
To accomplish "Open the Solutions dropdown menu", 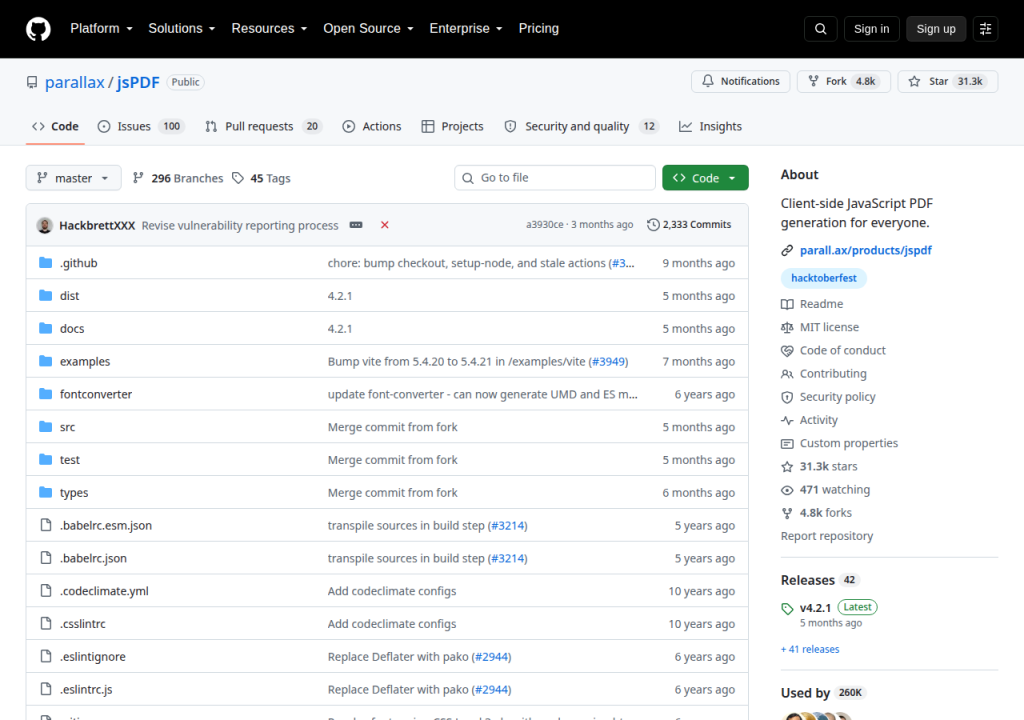I will click(x=182, y=29).
